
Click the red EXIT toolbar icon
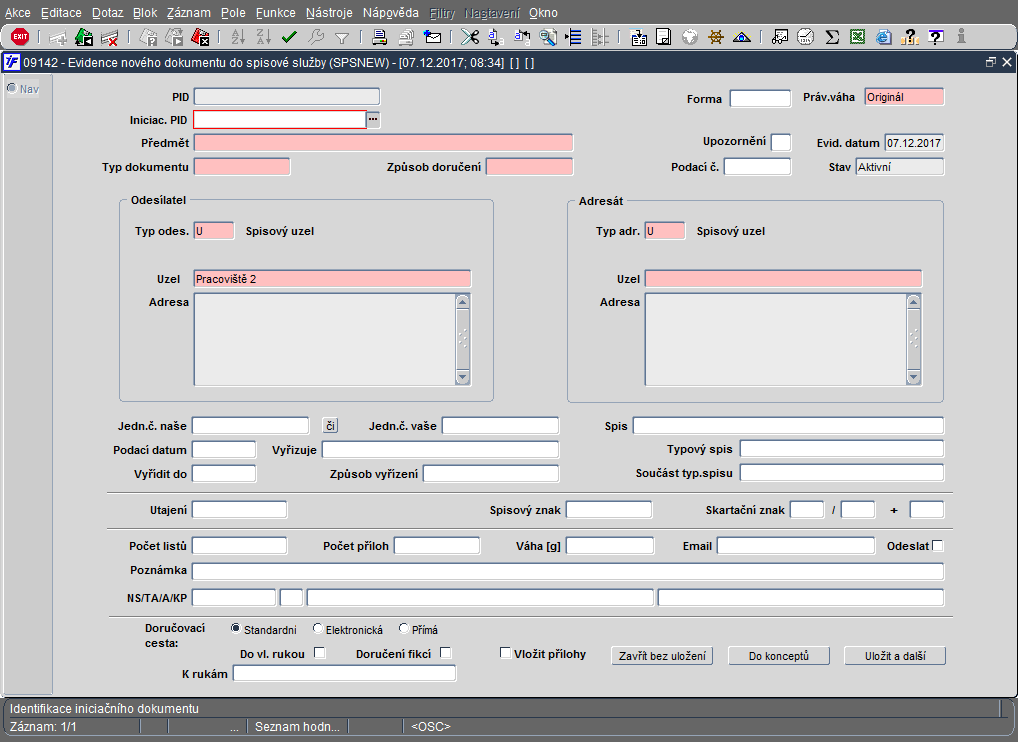19,37
